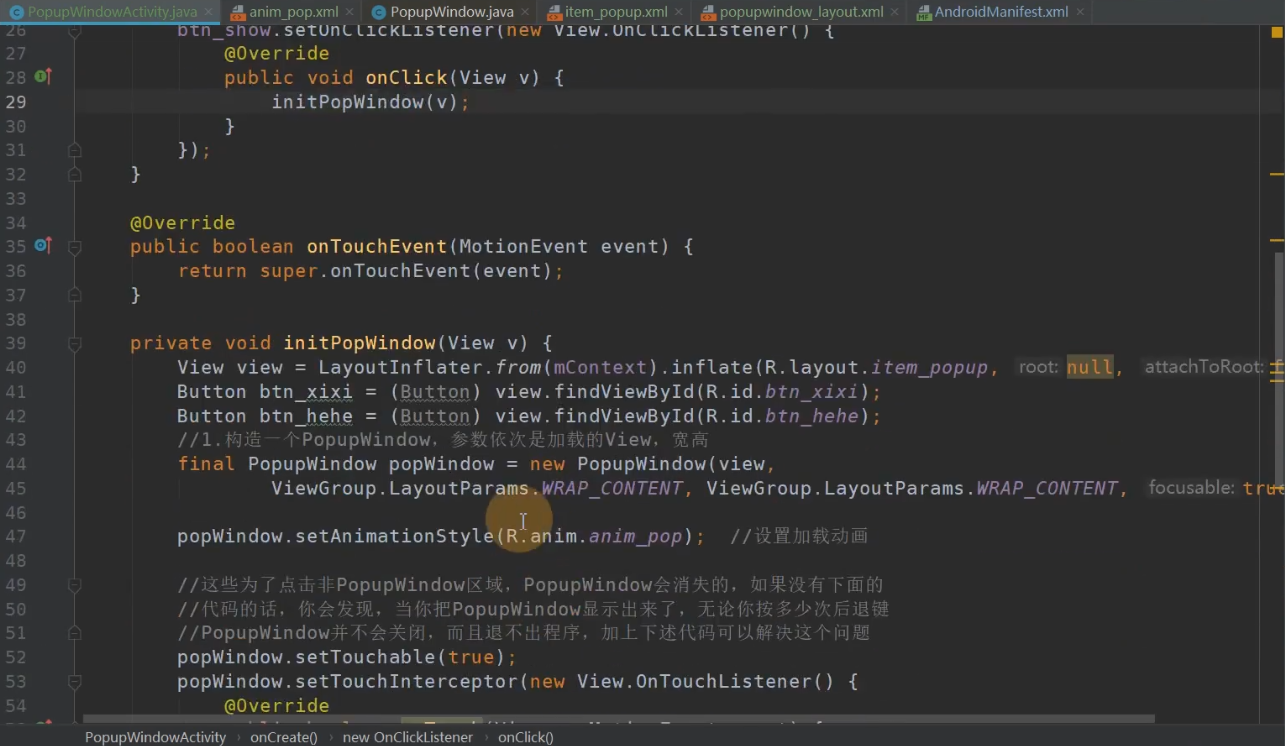Image resolution: width=1285 pixels, height=746 pixels.
Task: Open the AndroidManifest.xml tab
Action: pyautogui.click(x=1001, y=12)
